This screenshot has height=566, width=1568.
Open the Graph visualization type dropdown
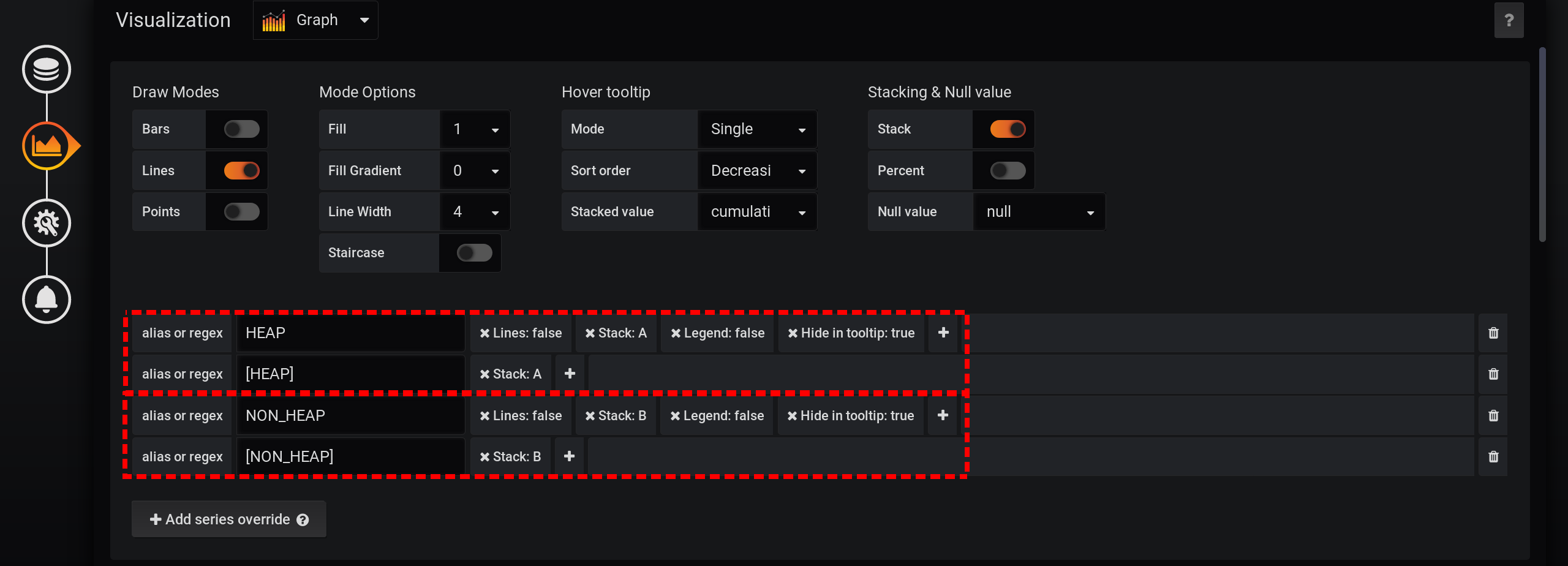[315, 20]
